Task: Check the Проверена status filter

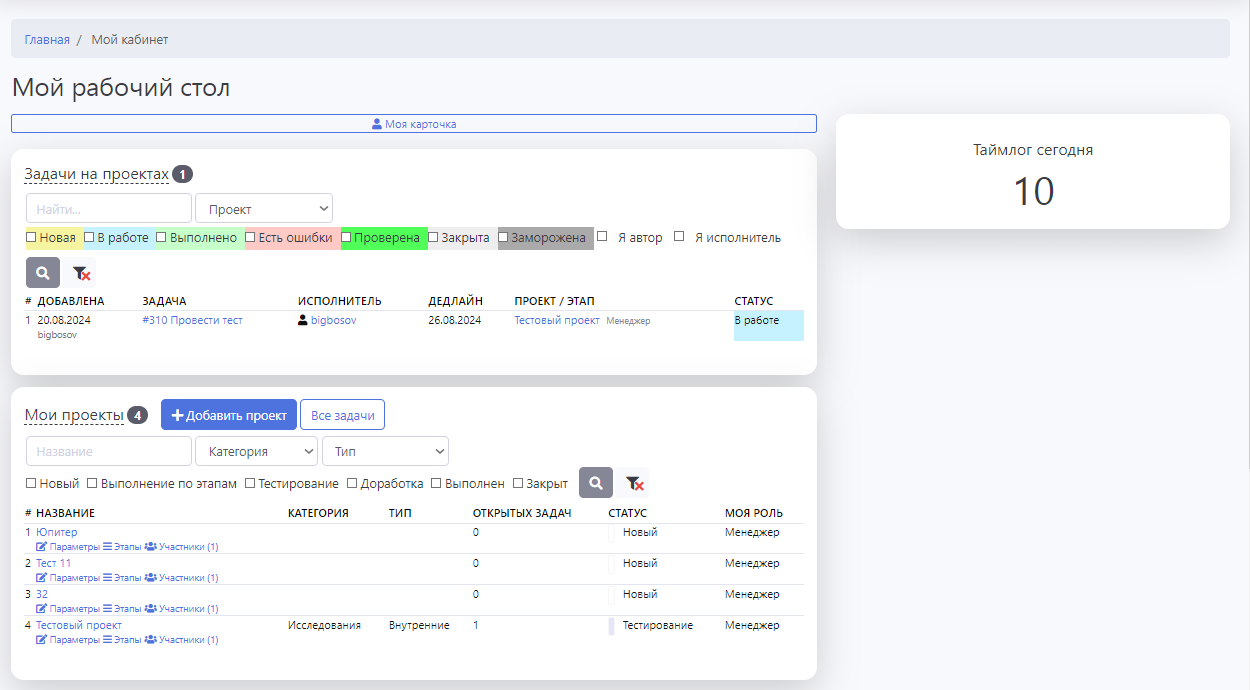Action: [346, 238]
